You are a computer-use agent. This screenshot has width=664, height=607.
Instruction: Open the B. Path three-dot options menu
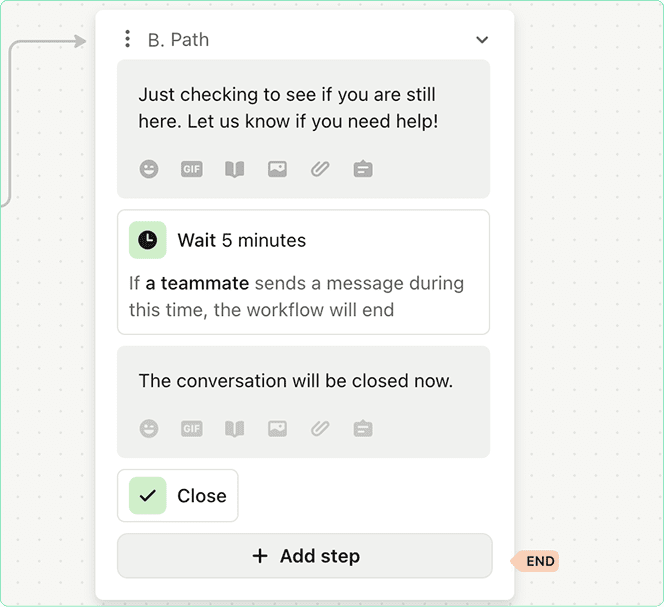click(127, 39)
